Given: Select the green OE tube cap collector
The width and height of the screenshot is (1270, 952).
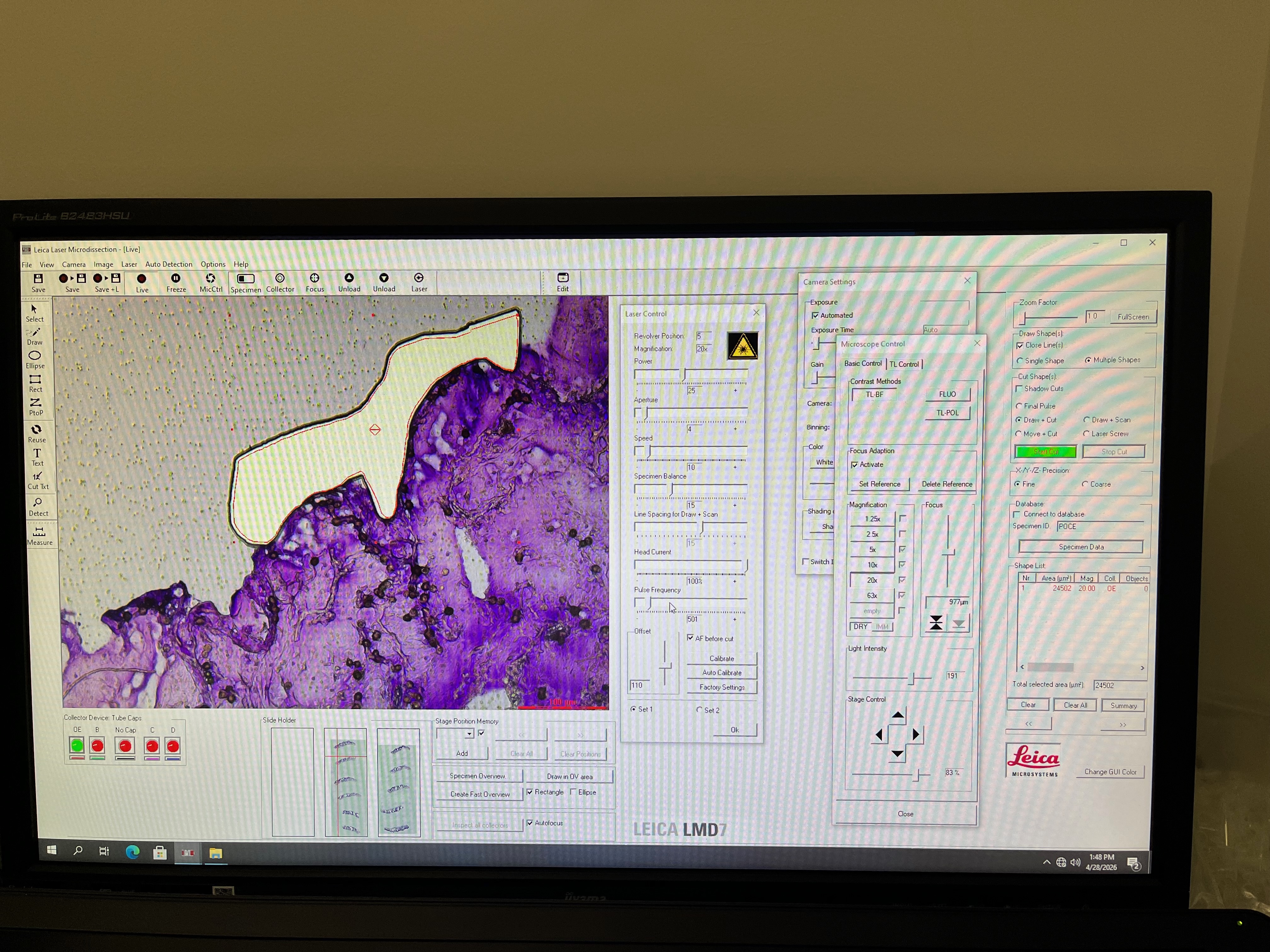Looking at the screenshot, I should click(77, 745).
